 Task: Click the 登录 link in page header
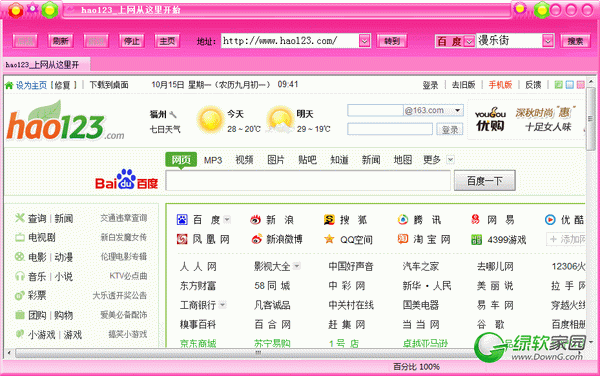coord(430,85)
